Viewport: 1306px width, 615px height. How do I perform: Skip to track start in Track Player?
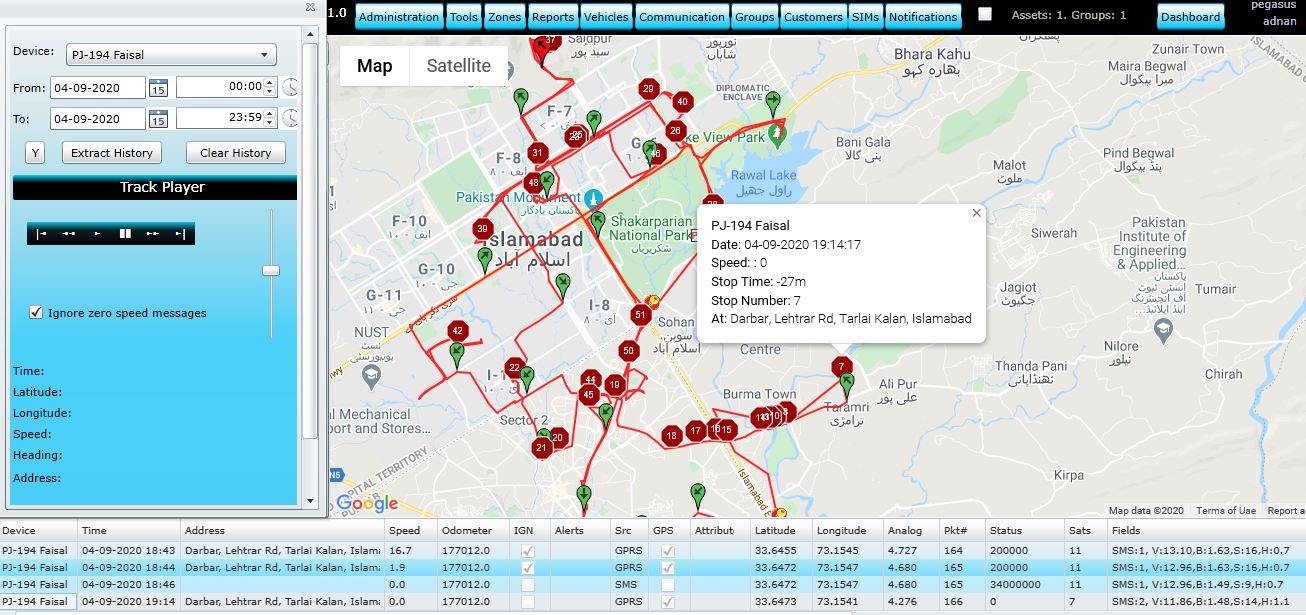[41, 234]
